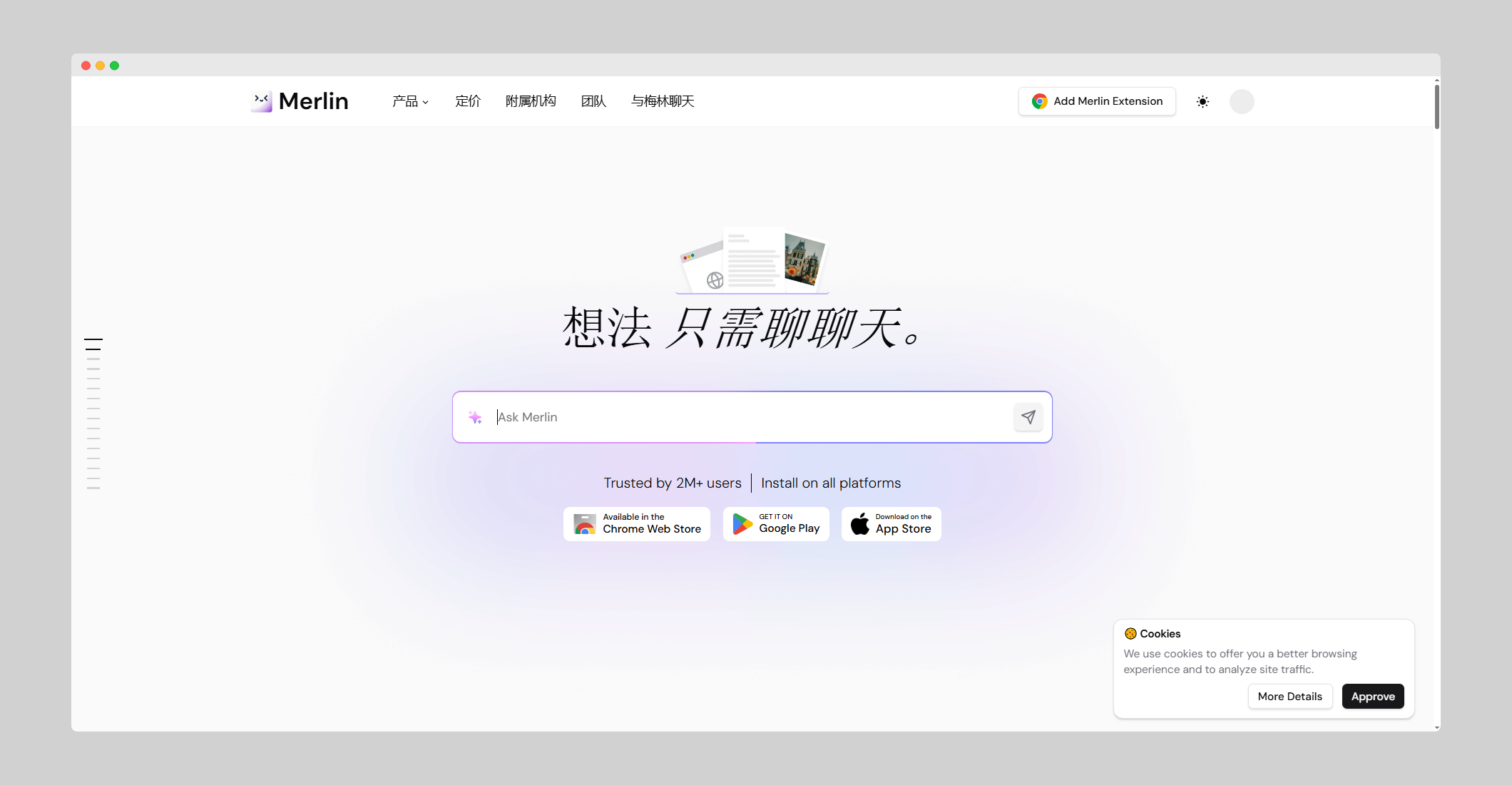Click the macOS green maximize dot
1512x785 pixels.
click(x=114, y=66)
